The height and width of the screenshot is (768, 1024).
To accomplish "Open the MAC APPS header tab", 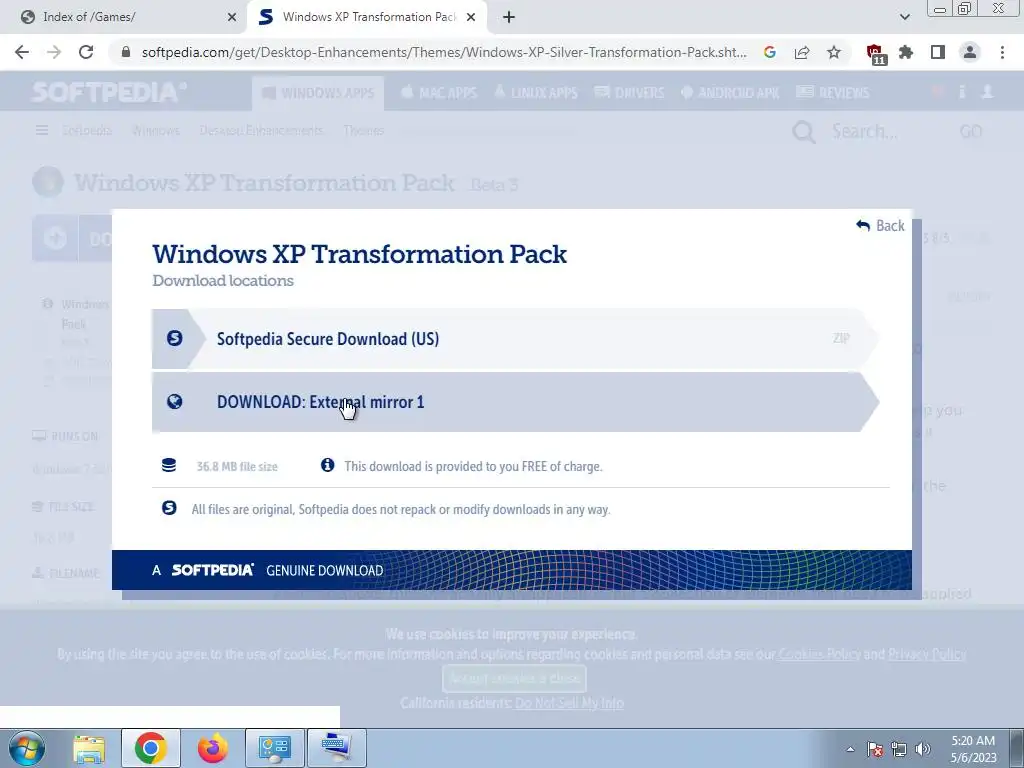I will (x=439, y=93).
